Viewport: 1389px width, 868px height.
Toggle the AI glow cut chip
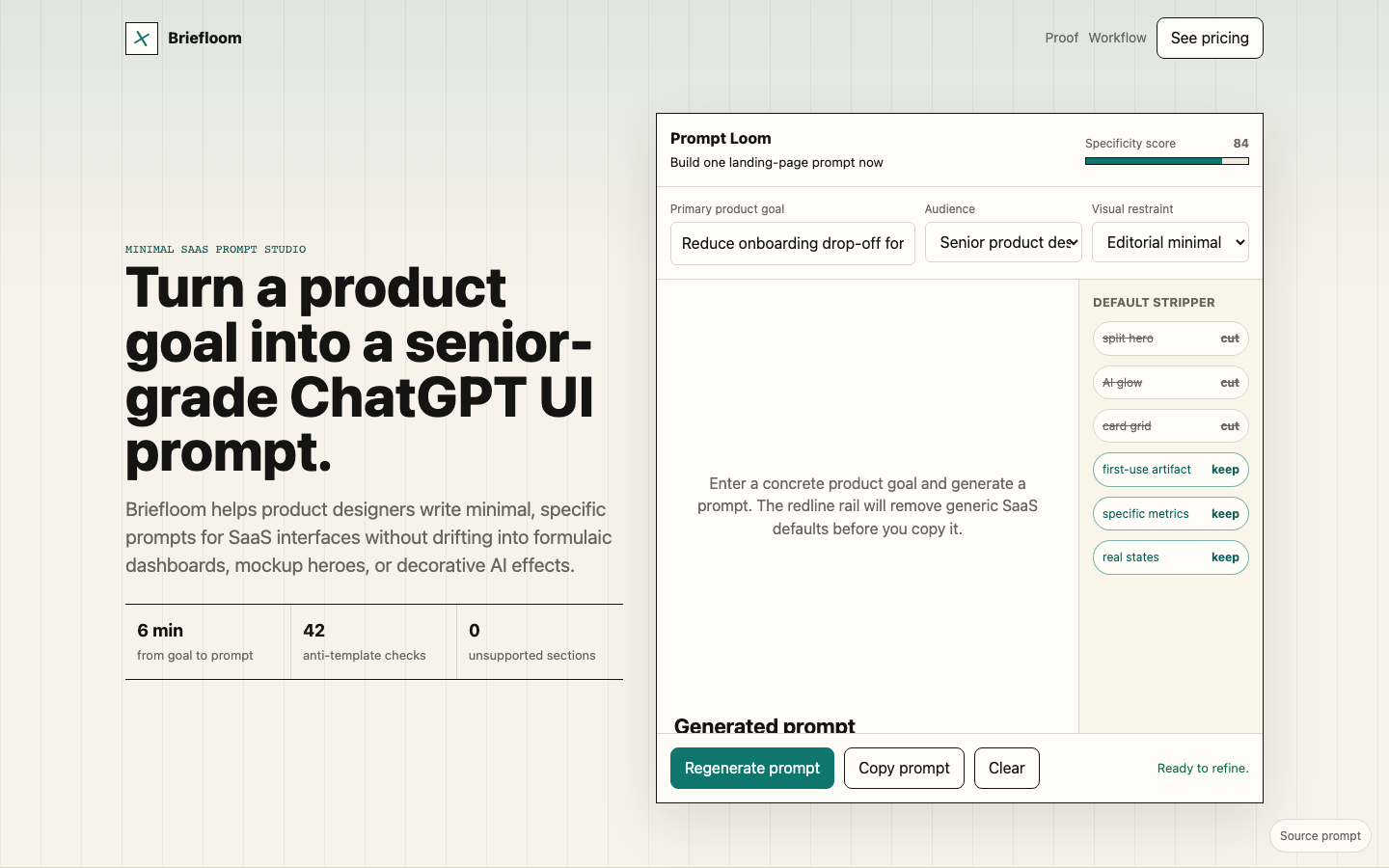1170,383
